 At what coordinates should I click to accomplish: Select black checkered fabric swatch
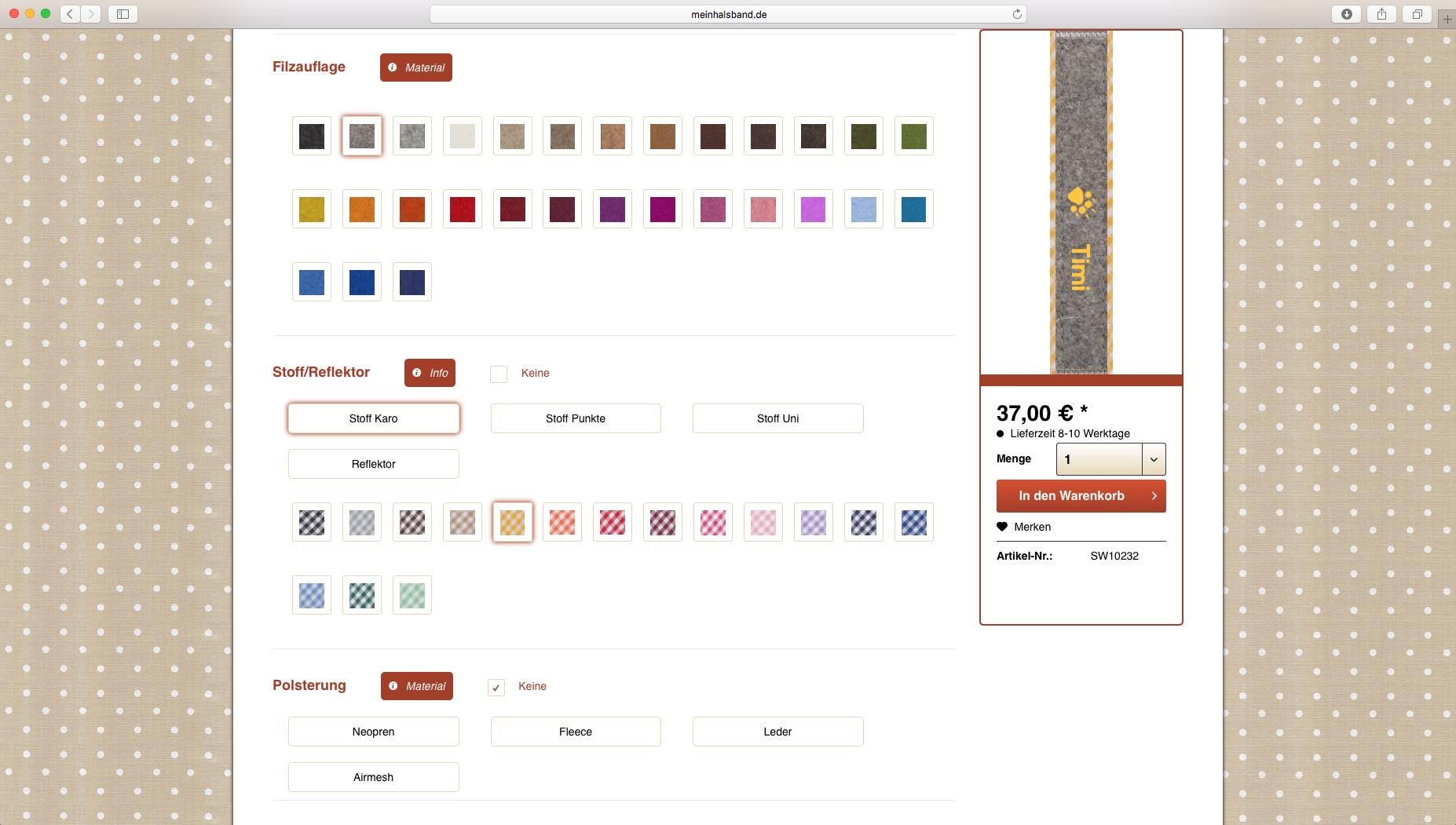coord(312,522)
